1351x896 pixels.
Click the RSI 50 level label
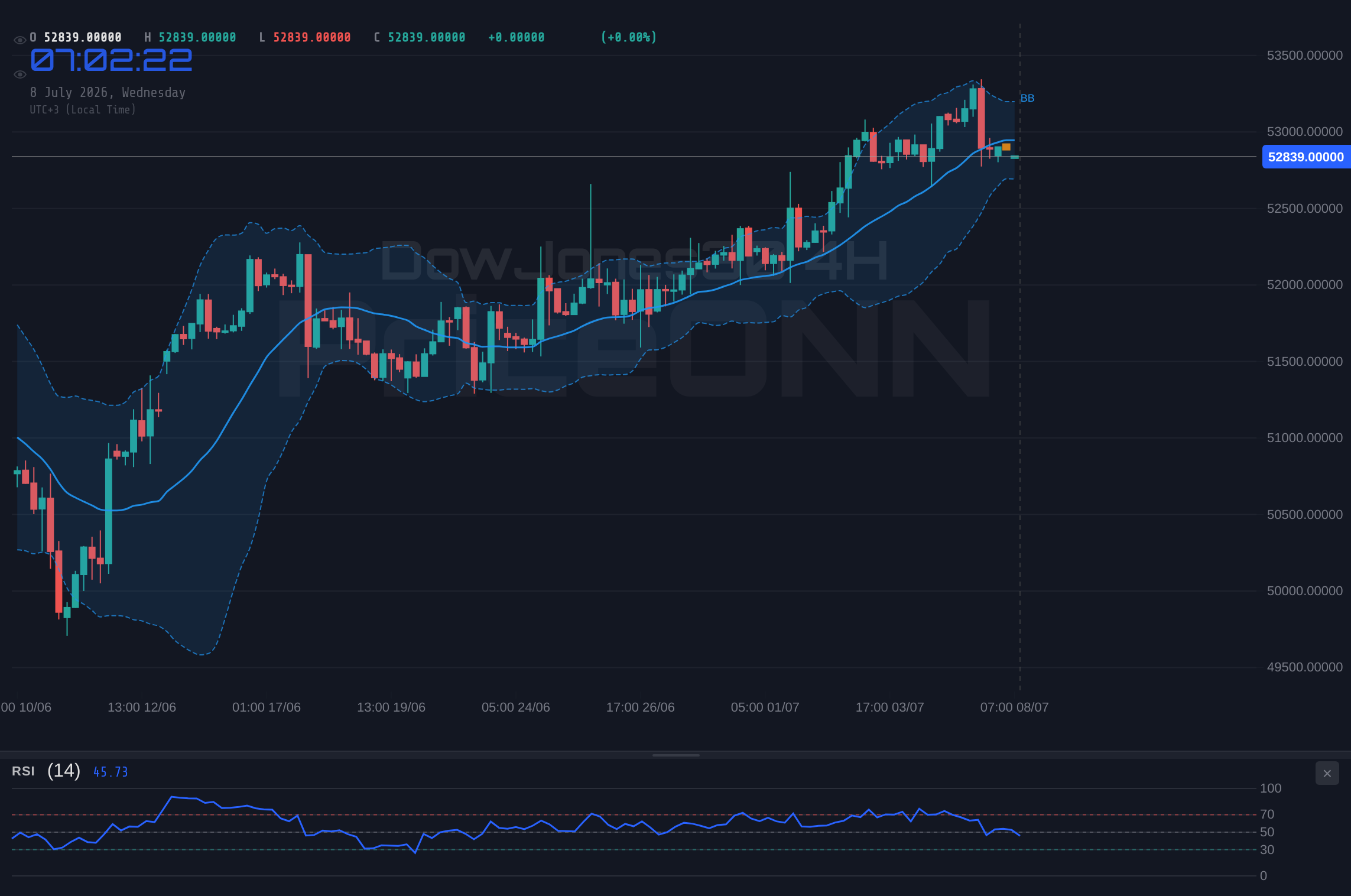tap(1267, 832)
